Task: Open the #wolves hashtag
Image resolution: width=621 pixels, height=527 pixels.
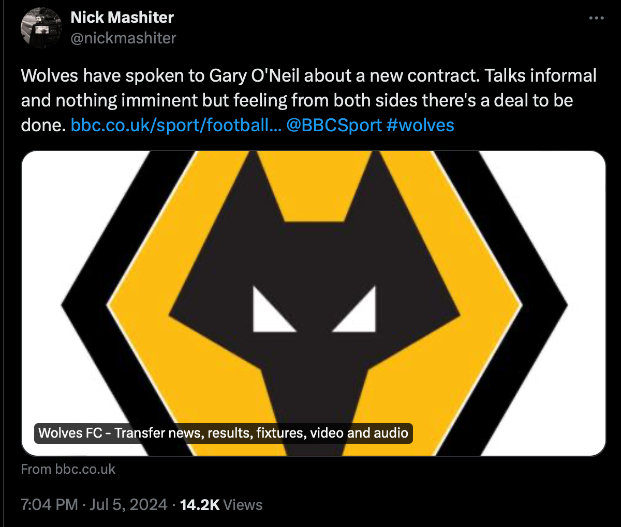Action: [x=419, y=125]
